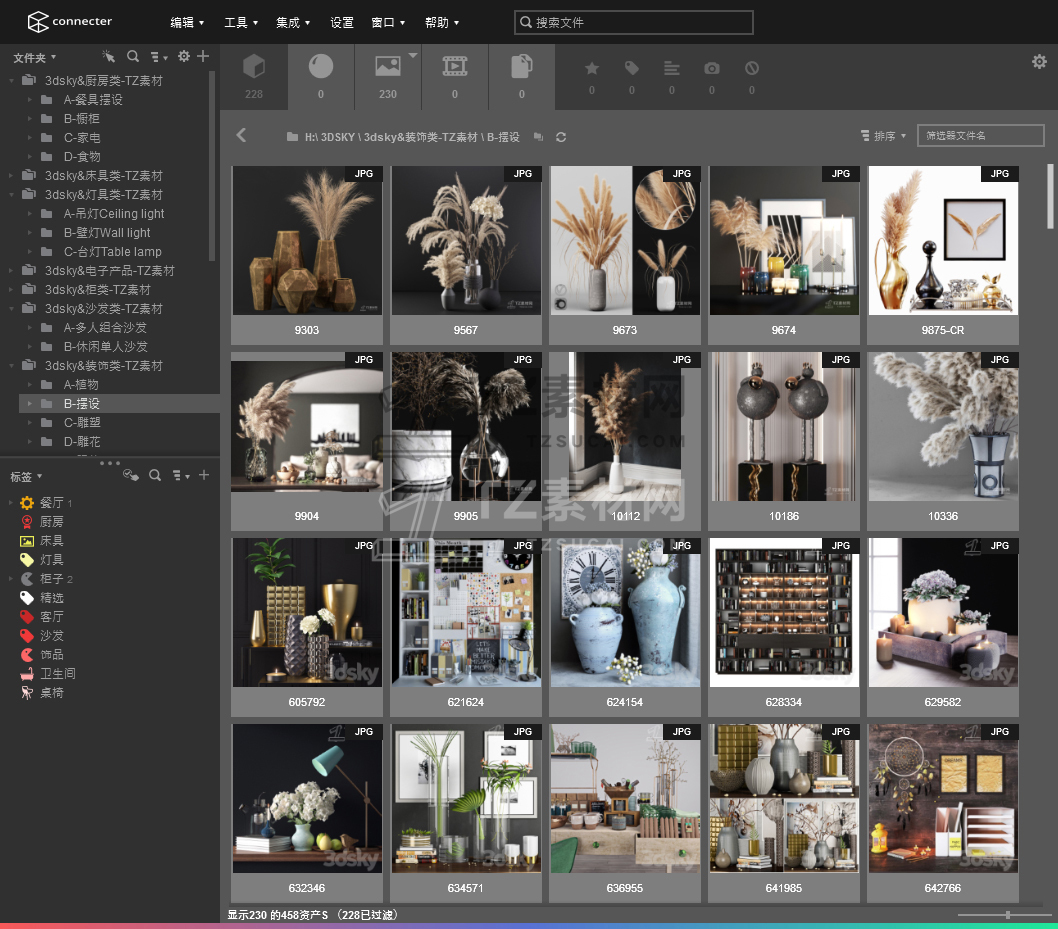
Task: Filter assets by favorites star icon
Action: 592,68
